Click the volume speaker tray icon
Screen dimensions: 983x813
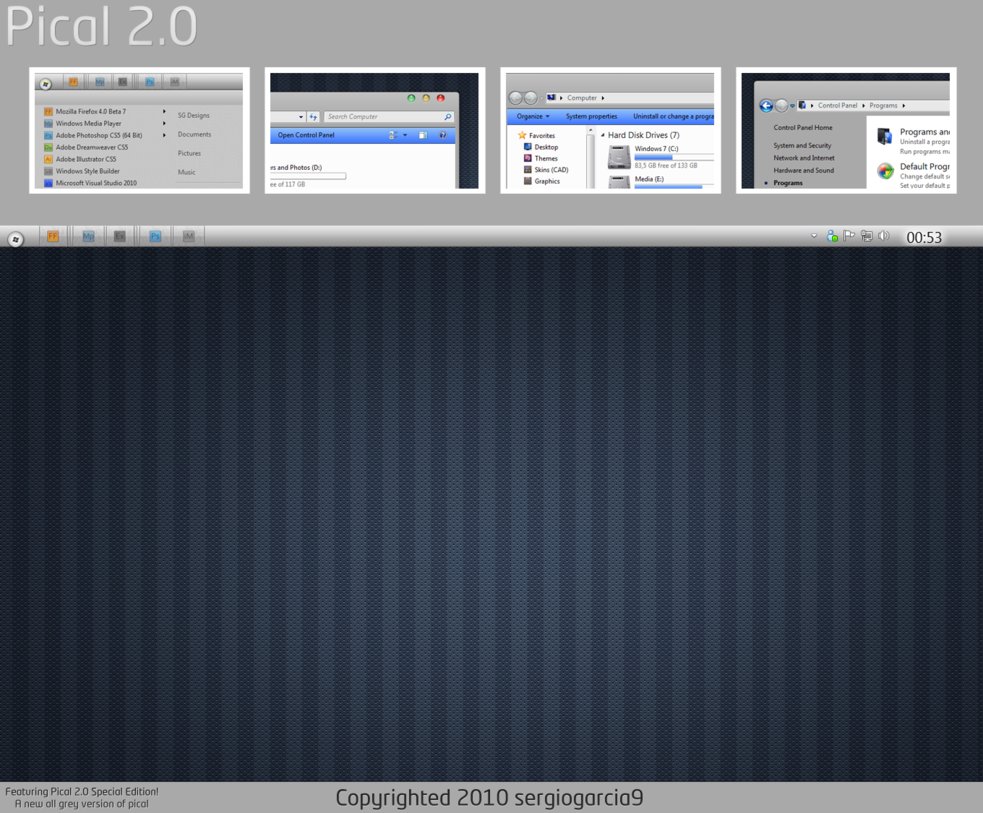[883, 236]
